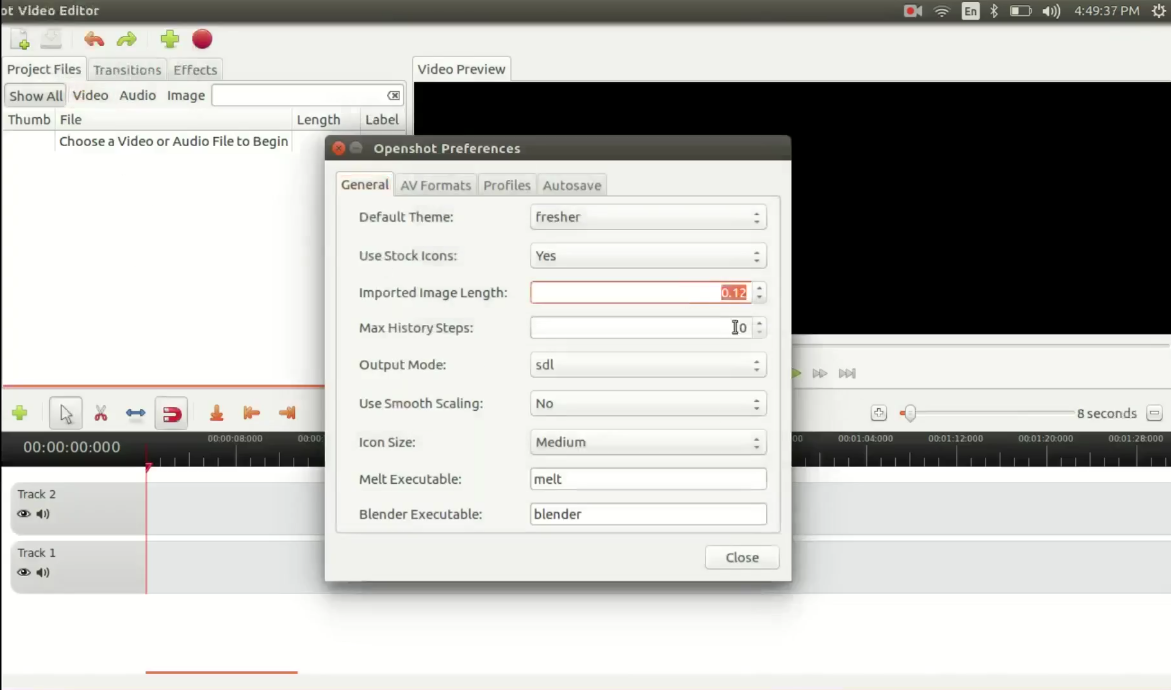
Task: Click the Show All filter button
Action: pos(36,96)
